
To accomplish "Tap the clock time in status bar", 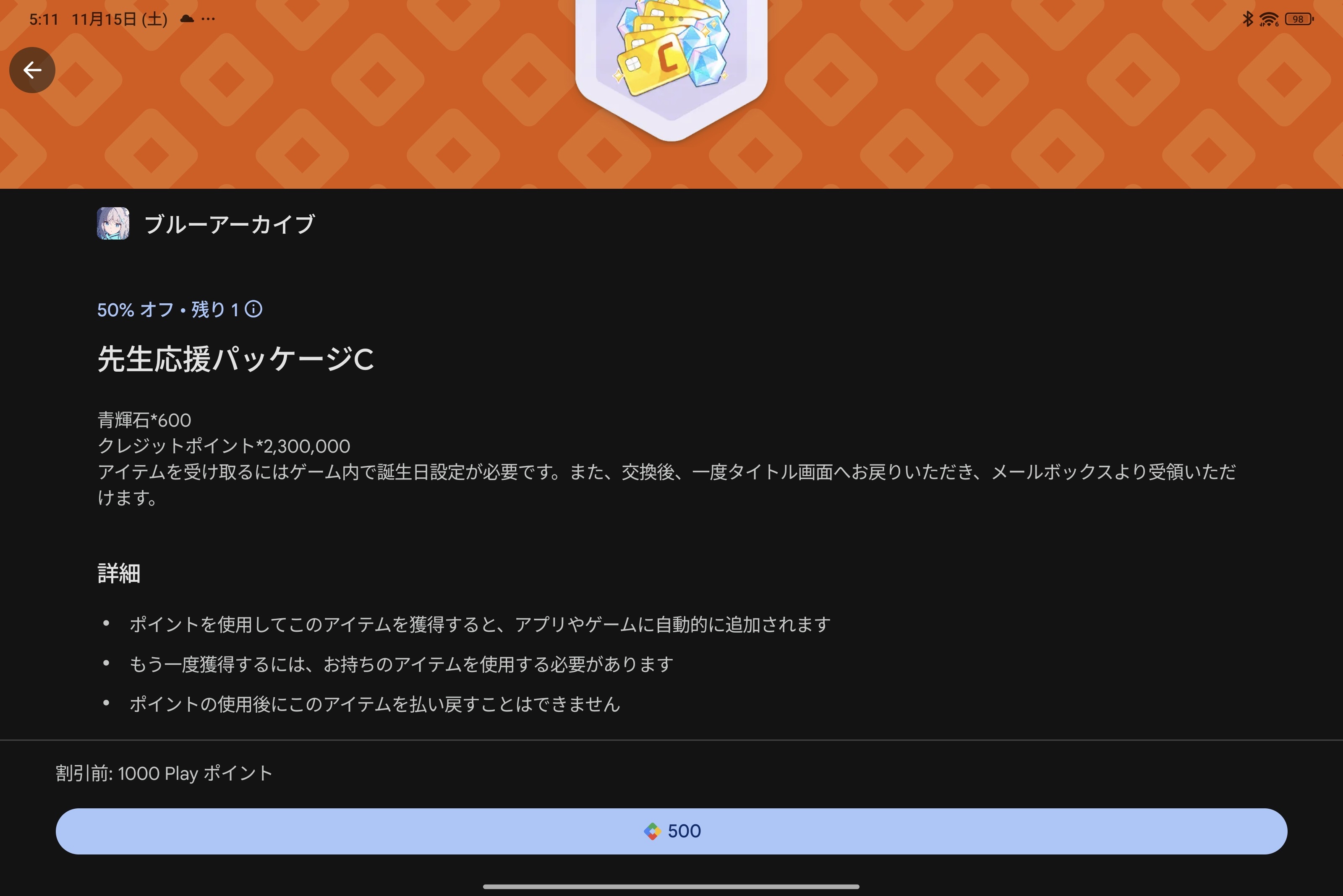I will coord(44,19).
